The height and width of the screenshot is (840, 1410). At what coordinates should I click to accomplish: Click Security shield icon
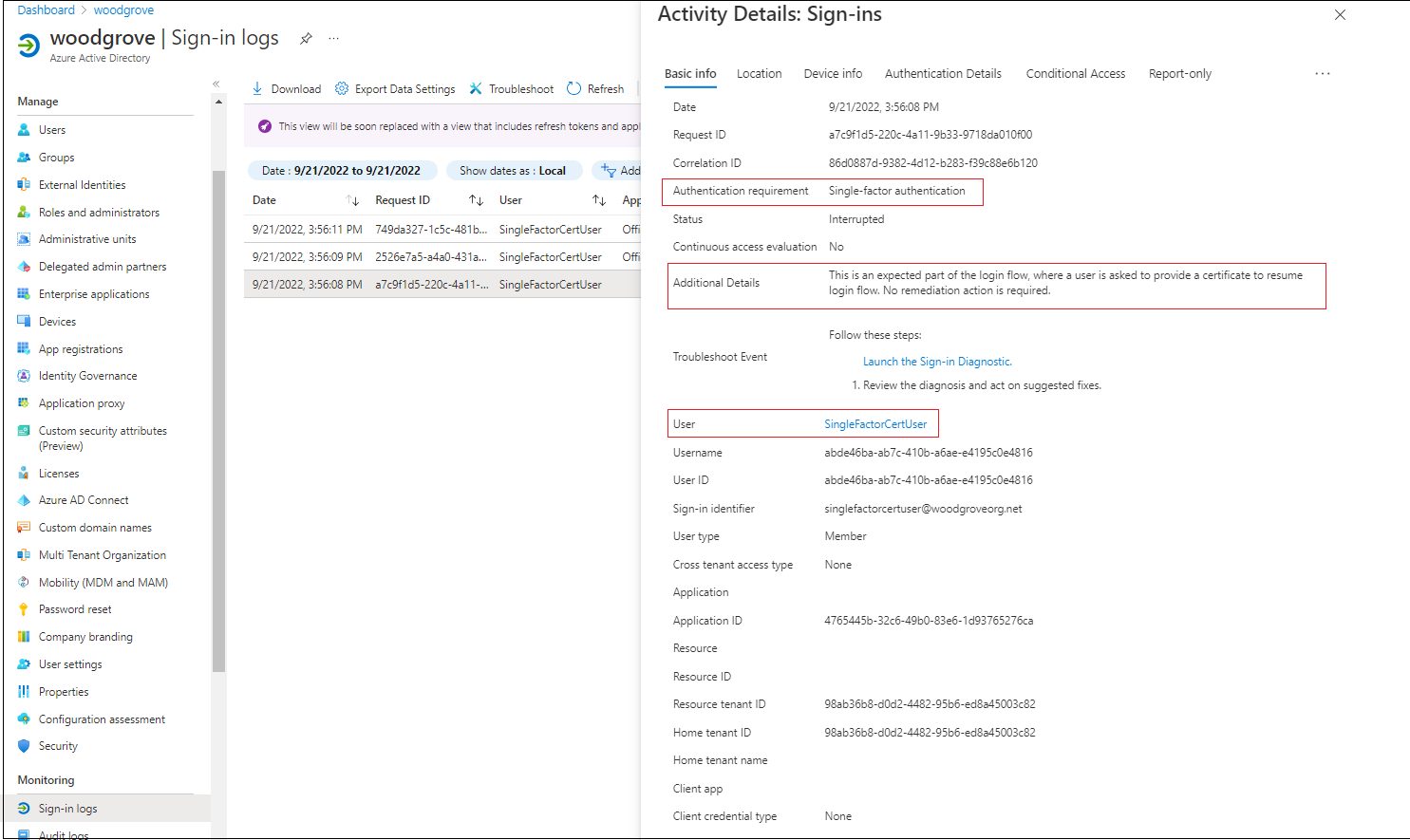pyautogui.click(x=24, y=746)
